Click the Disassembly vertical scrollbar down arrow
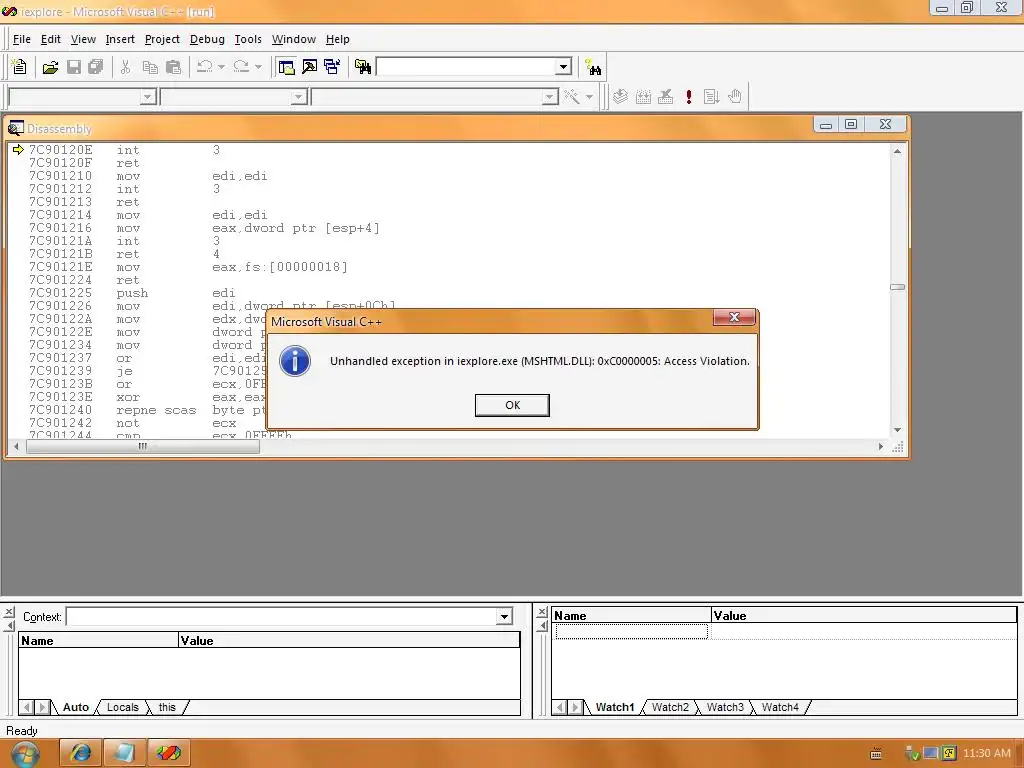The height and width of the screenshot is (768, 1024). pyautogui.click(x=897, y=430)
